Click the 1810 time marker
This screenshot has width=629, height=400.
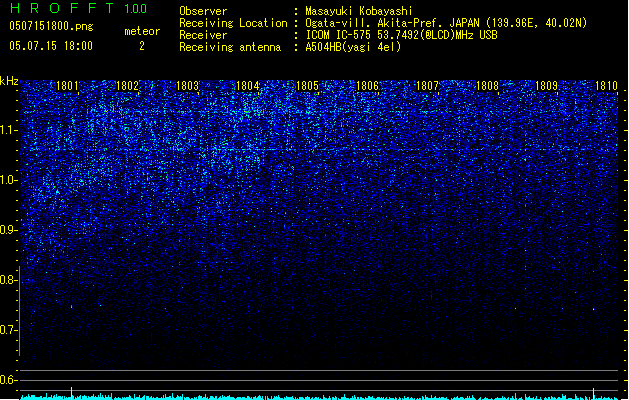pos(607,86)
